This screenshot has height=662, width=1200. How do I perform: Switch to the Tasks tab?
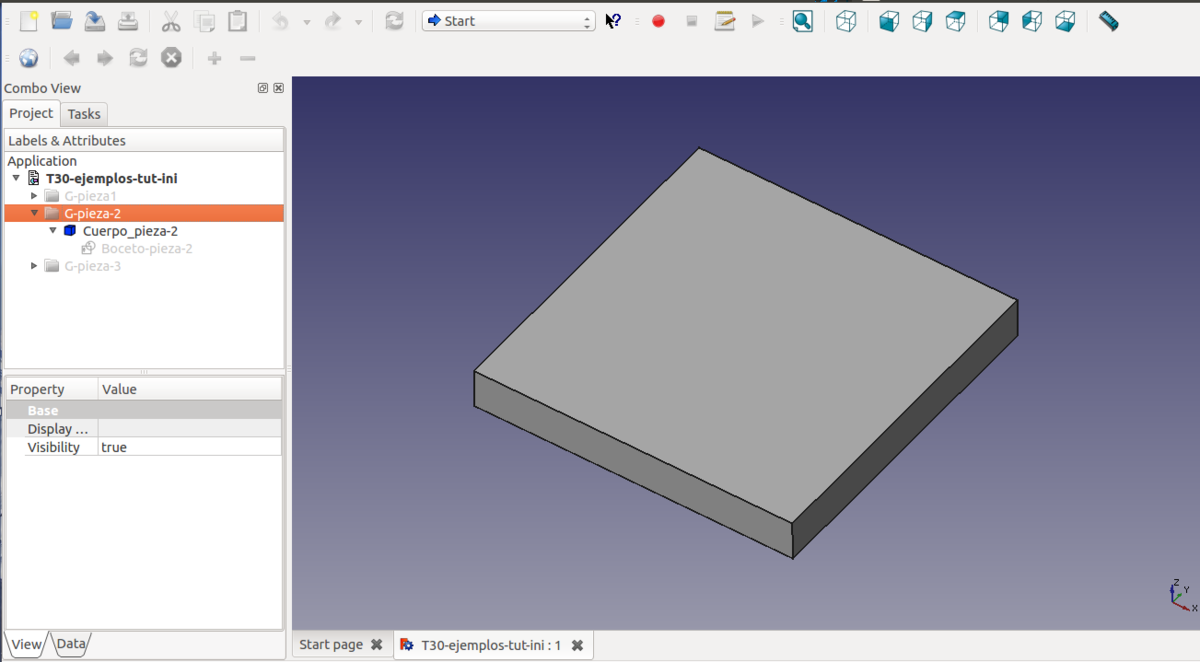coord(84,114)
